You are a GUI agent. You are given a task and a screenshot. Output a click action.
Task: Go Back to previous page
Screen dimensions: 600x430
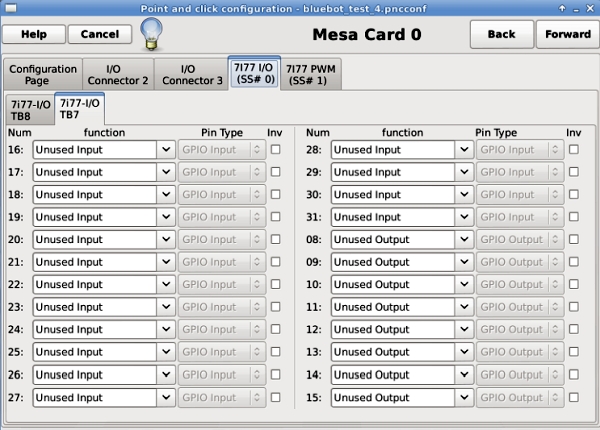[x=501, y=34]
